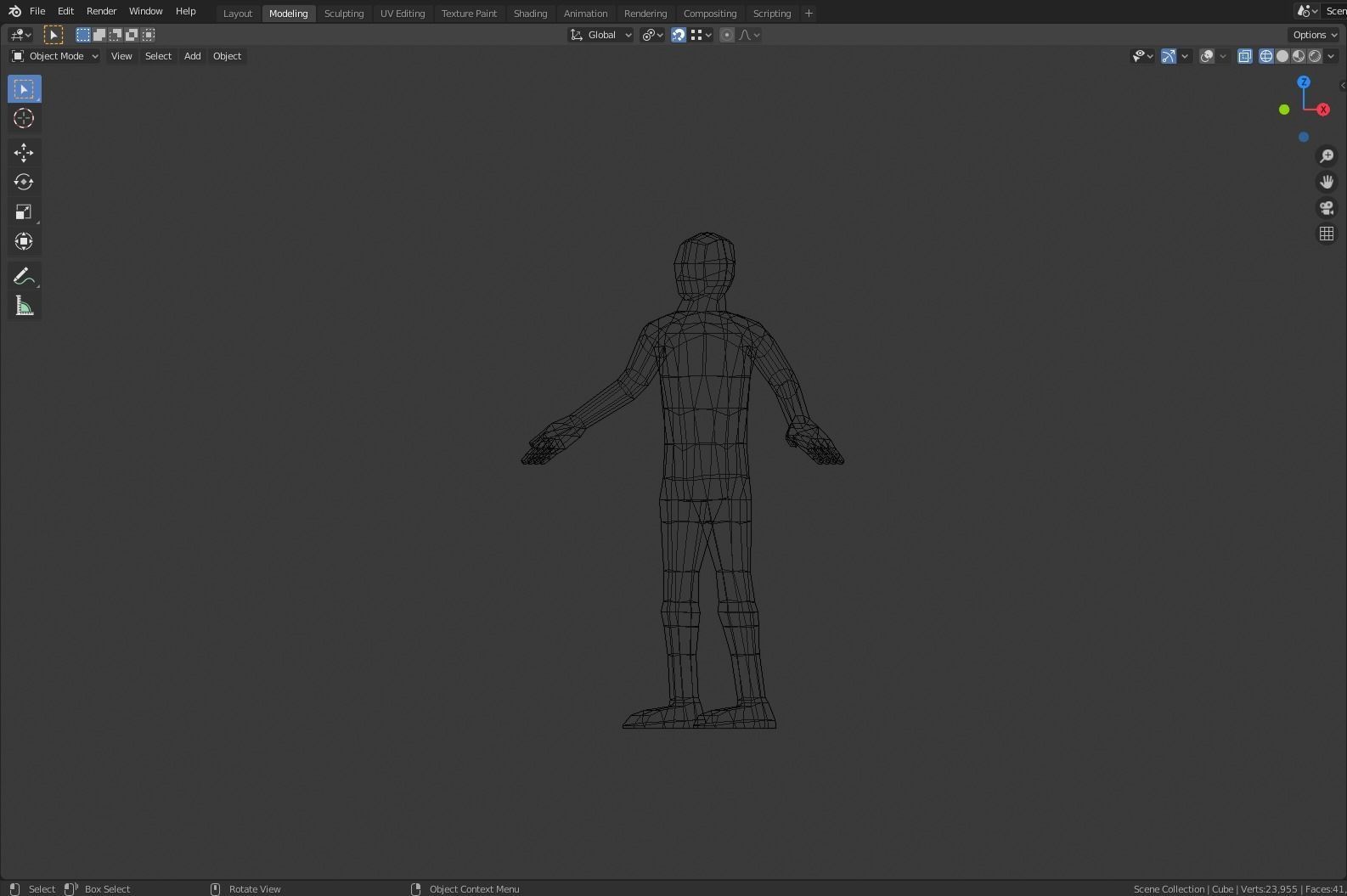This screenshot has width=1347, height=896.
Task: Toggle viewport overlays display
Action: point(1207,56)
